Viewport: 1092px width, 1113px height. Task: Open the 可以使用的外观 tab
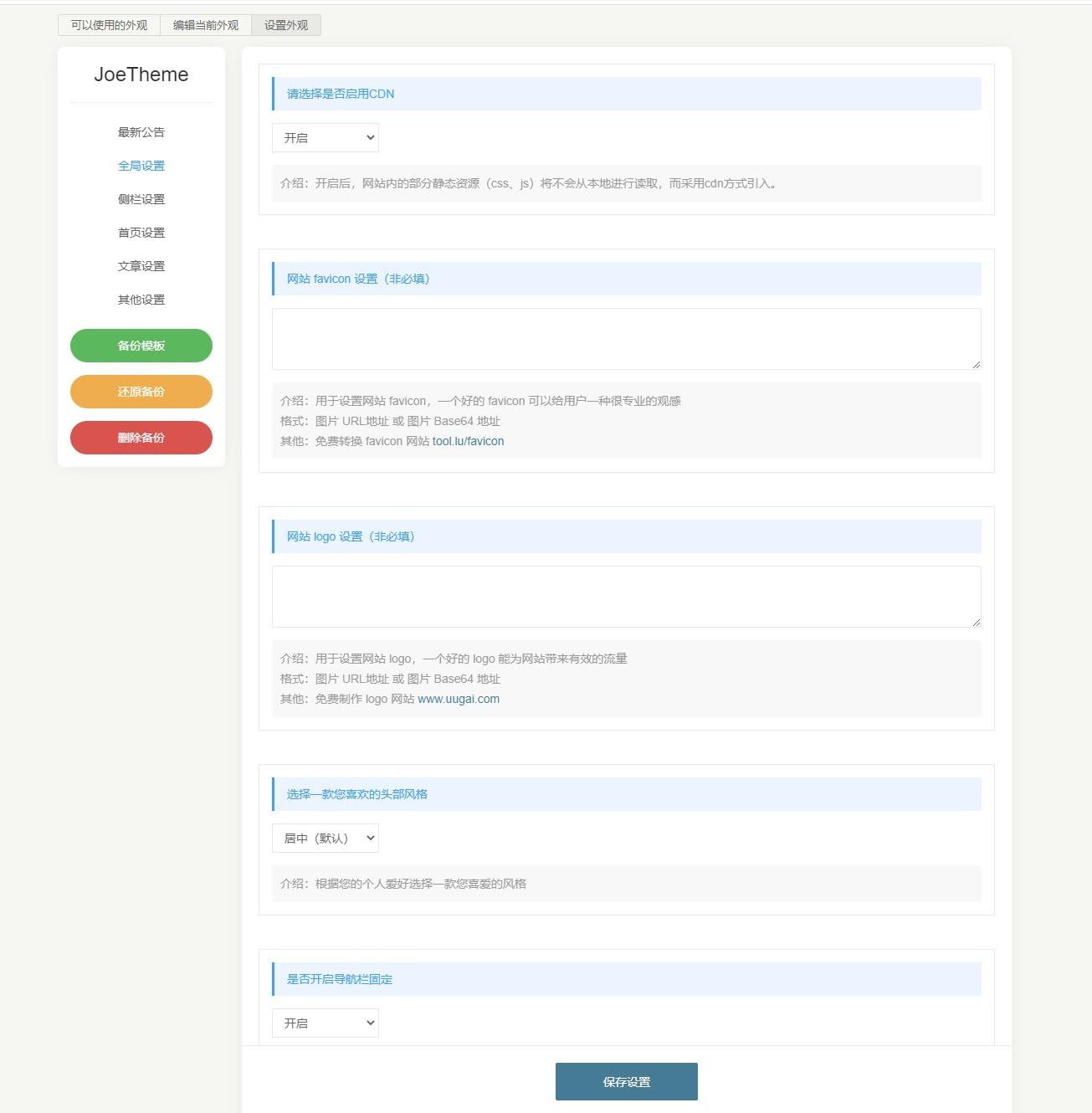pos(109,25)
